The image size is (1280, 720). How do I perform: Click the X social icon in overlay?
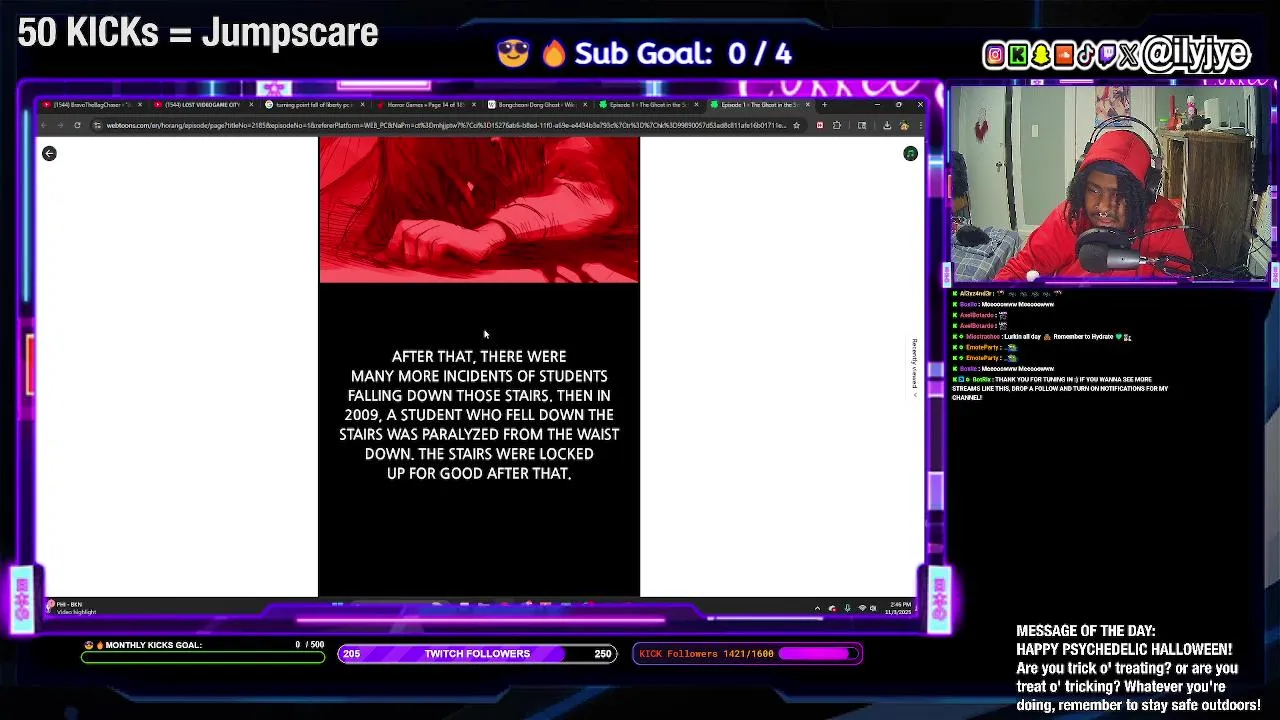[1130, 55]
